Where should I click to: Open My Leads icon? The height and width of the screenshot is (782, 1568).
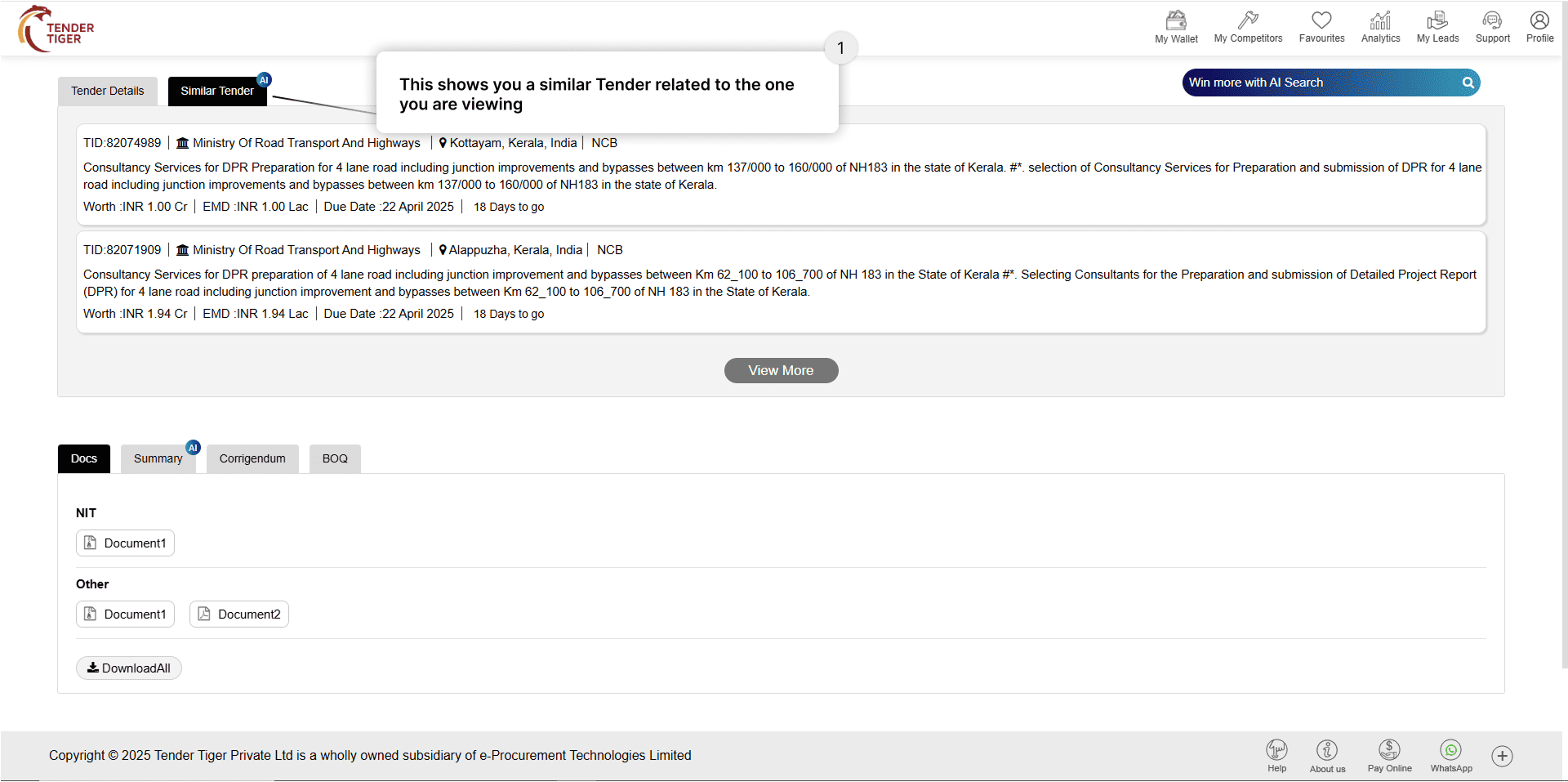click(x=1437, y=20)
